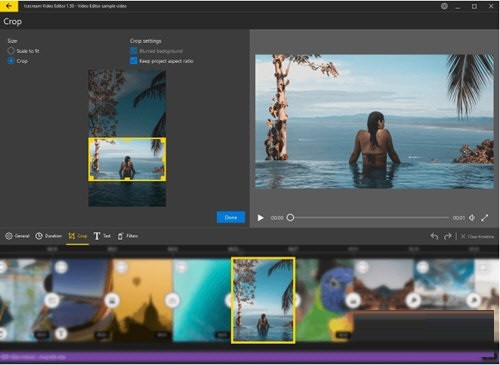Click the blue Done button

[231, 217]
